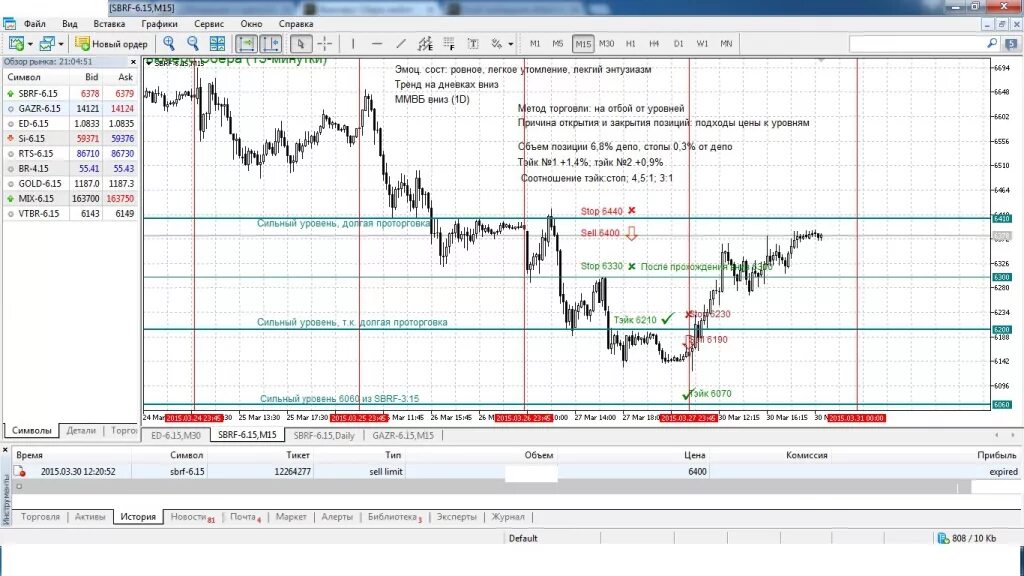This screenshot has height=576, width=1024.
Task: Select the text label tool
Action: coord(473,44)
